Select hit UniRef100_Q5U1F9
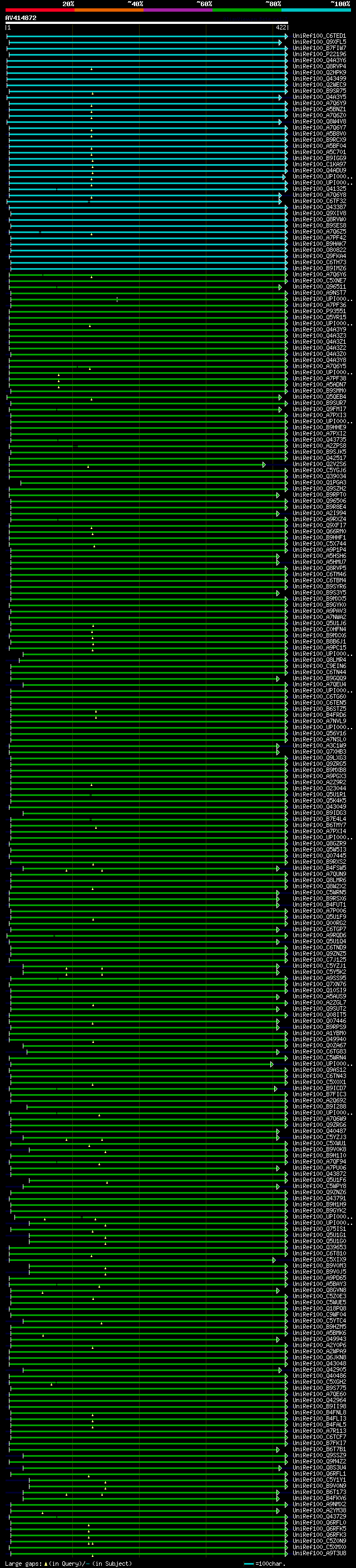 (319, 917)
